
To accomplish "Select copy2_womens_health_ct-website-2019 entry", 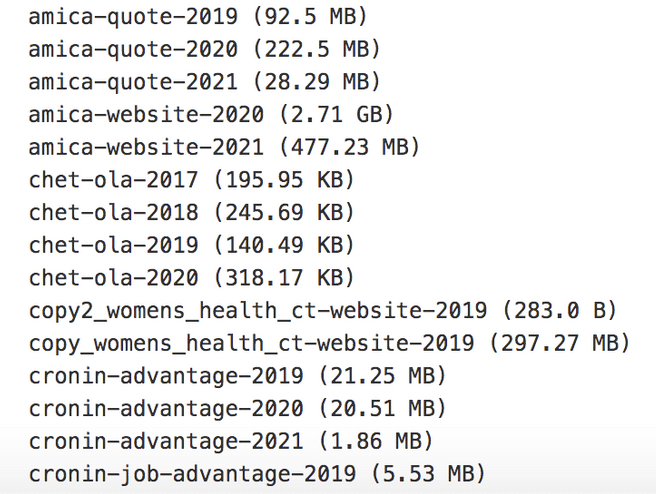I will coord(323,311).
